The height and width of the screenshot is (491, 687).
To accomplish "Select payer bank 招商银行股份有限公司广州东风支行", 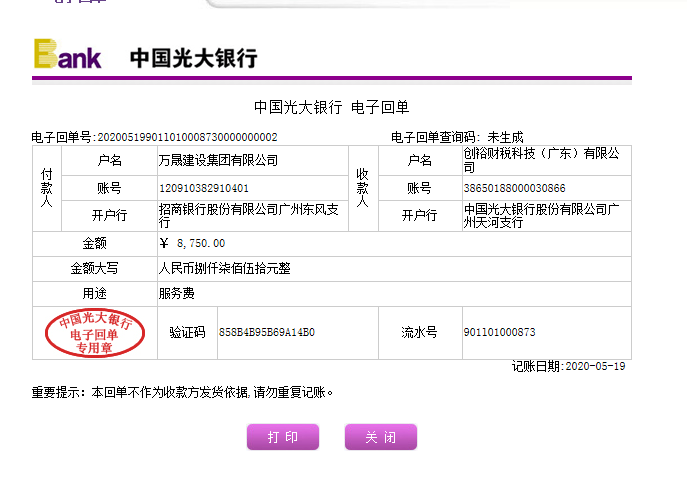I will point(248,215).
